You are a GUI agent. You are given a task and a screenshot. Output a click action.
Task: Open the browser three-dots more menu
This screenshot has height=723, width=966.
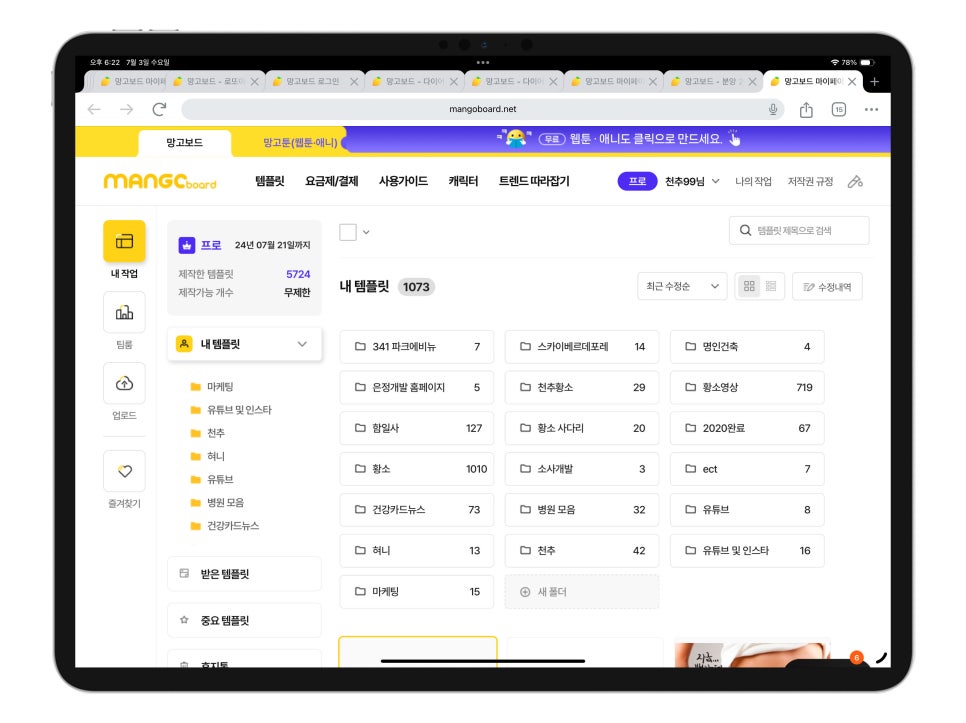[871, 110]
